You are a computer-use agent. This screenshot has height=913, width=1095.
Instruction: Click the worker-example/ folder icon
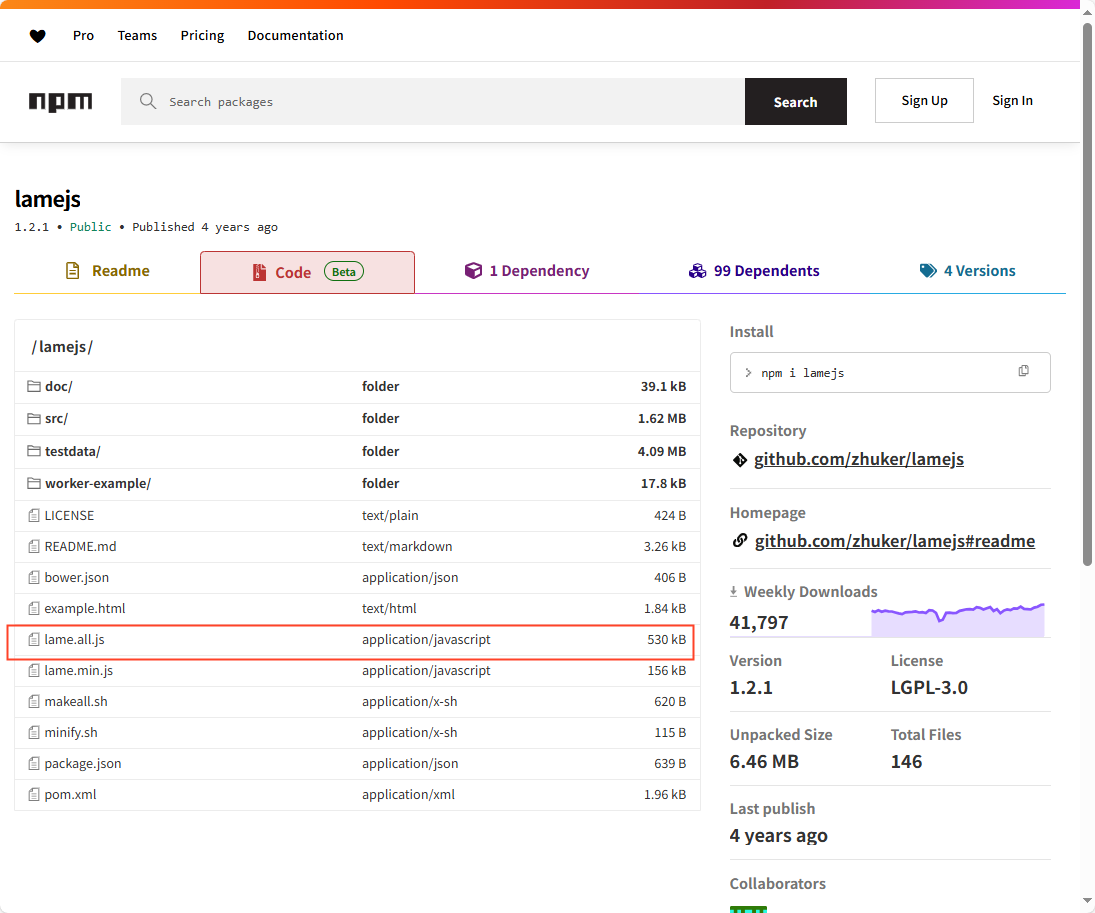[34, 483]
